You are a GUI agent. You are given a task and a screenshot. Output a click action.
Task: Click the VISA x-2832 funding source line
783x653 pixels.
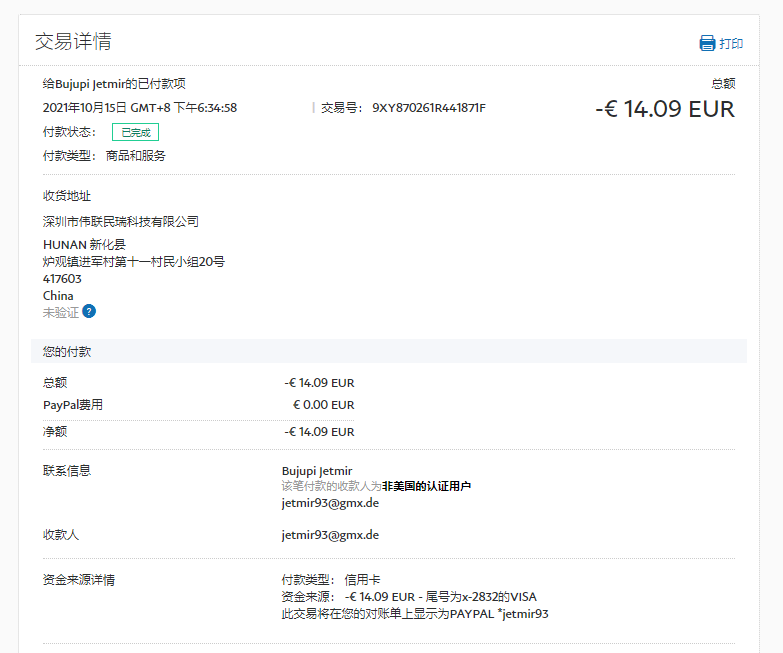tap(409, 596)
